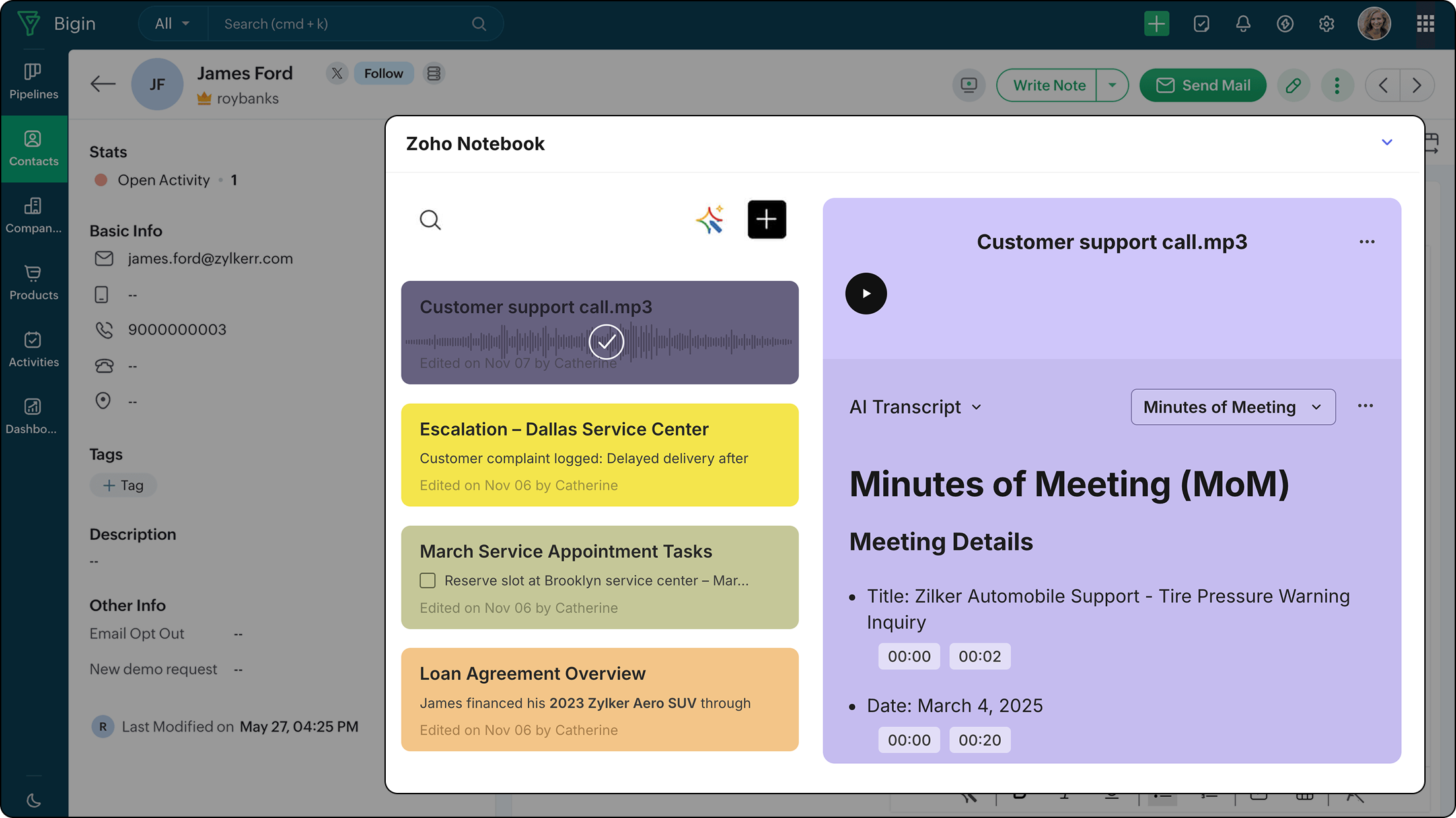This screenshot has width=1456, height=818.
Task: Open Products in the sidebar
Action: click(34, 283)
